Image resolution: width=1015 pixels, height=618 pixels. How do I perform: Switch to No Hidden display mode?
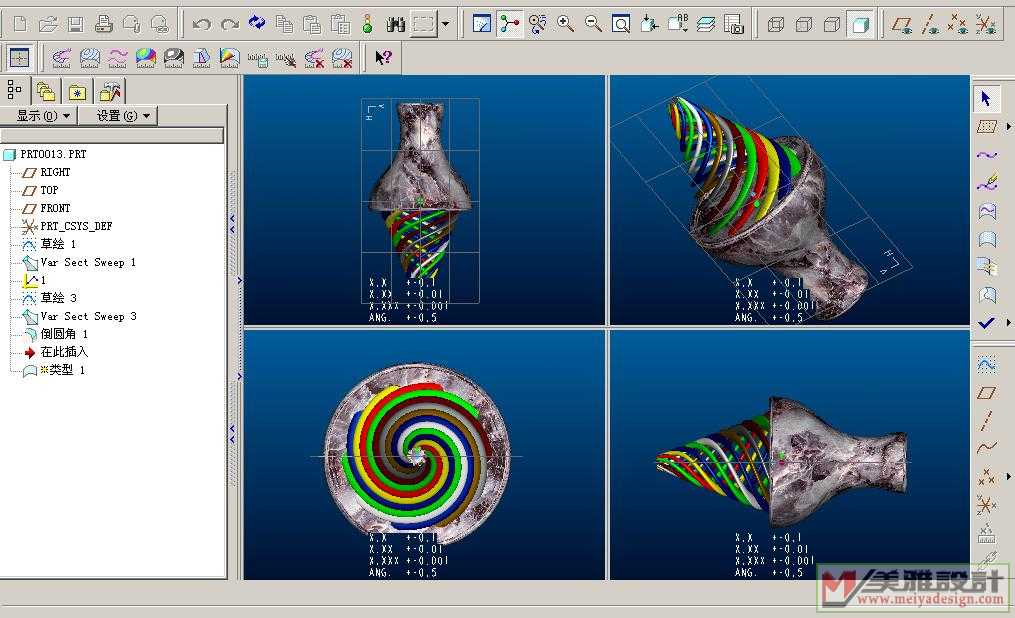pyautogui.click(x=831, y=25)
